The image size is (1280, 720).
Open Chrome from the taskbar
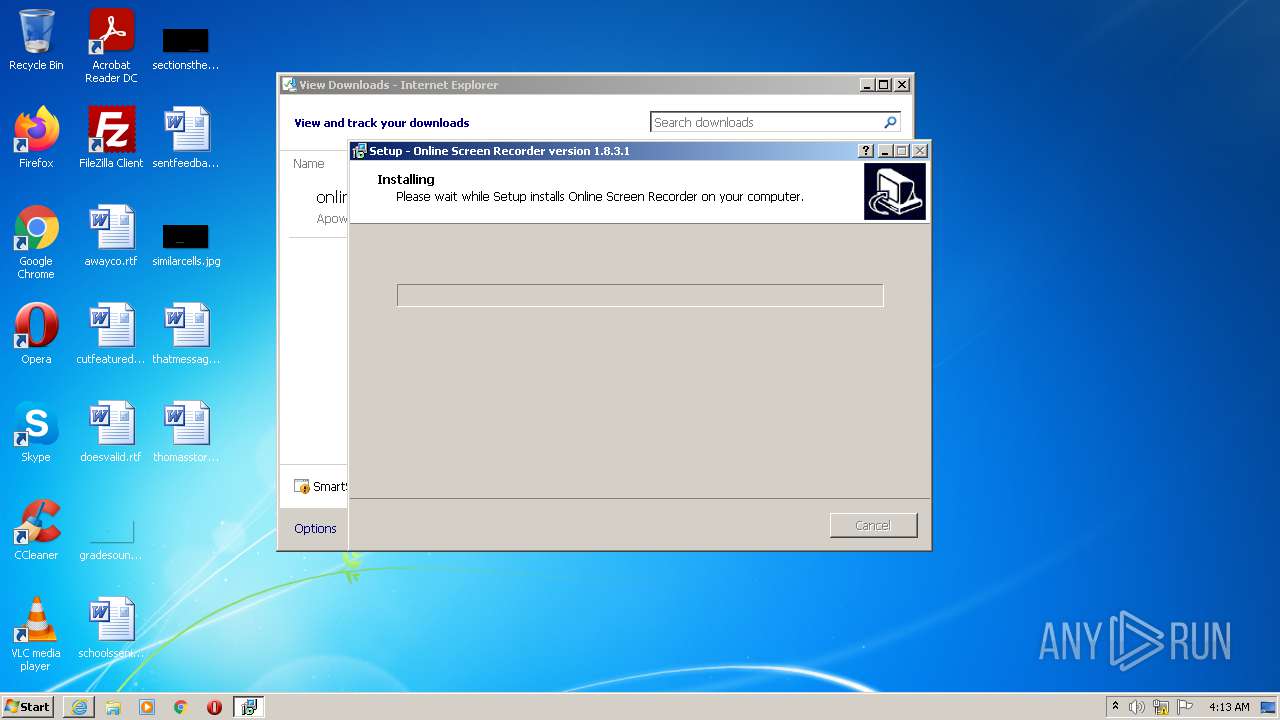pyautogui.click(x=181, y=707)
